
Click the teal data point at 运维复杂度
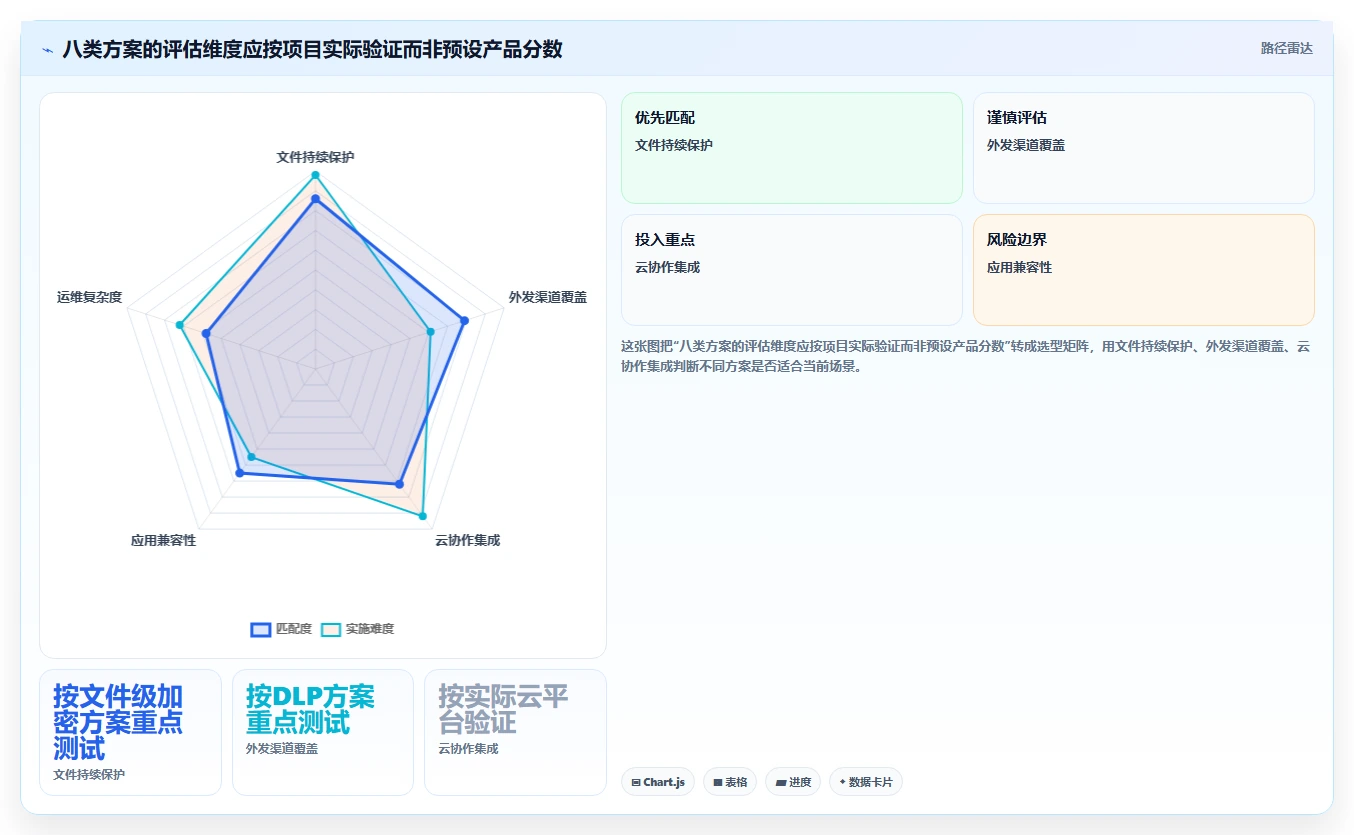[179, 324]
